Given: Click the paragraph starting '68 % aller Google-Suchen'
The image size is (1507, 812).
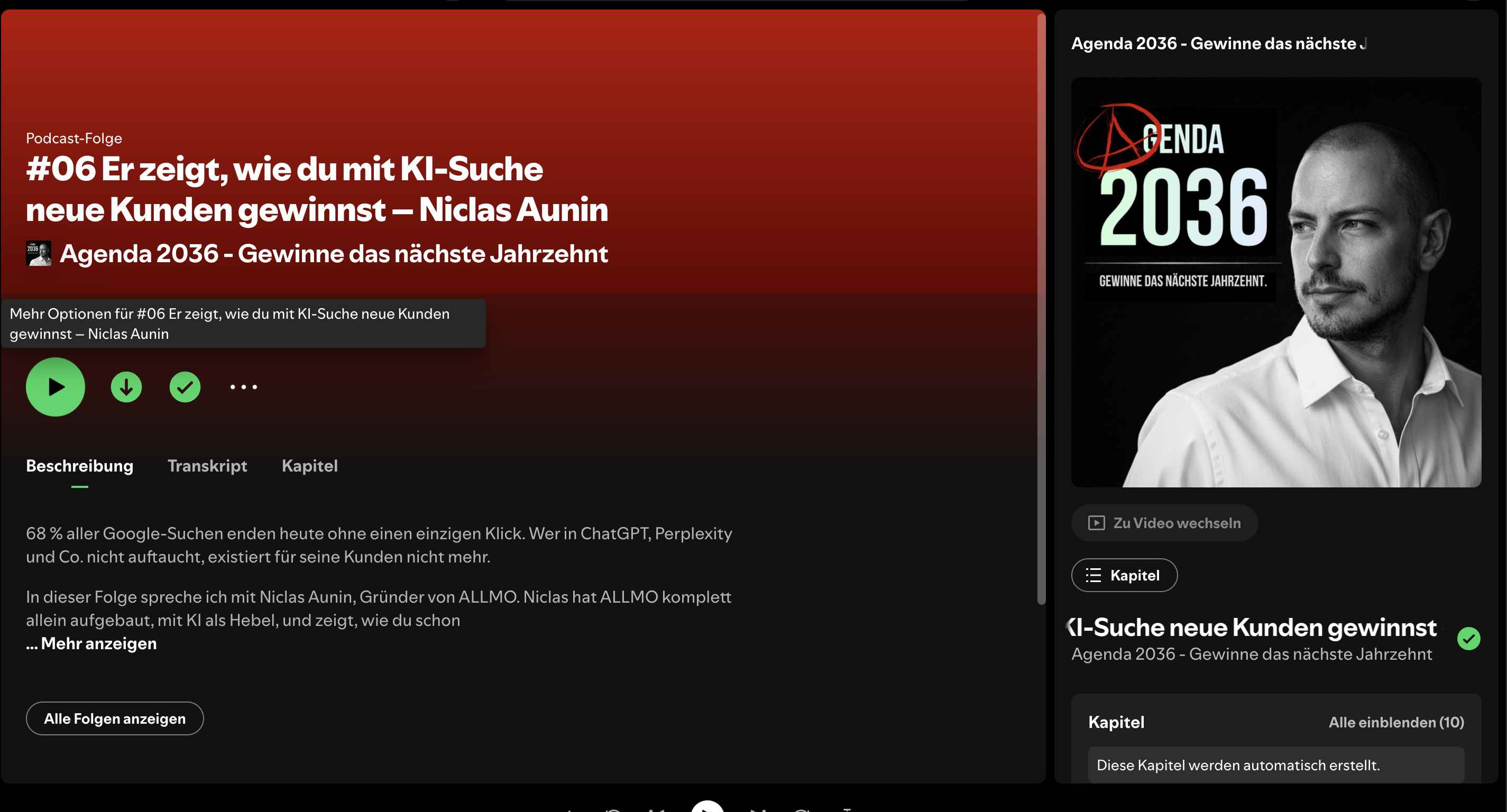Looking at the screenshot, I should point(379,545).
